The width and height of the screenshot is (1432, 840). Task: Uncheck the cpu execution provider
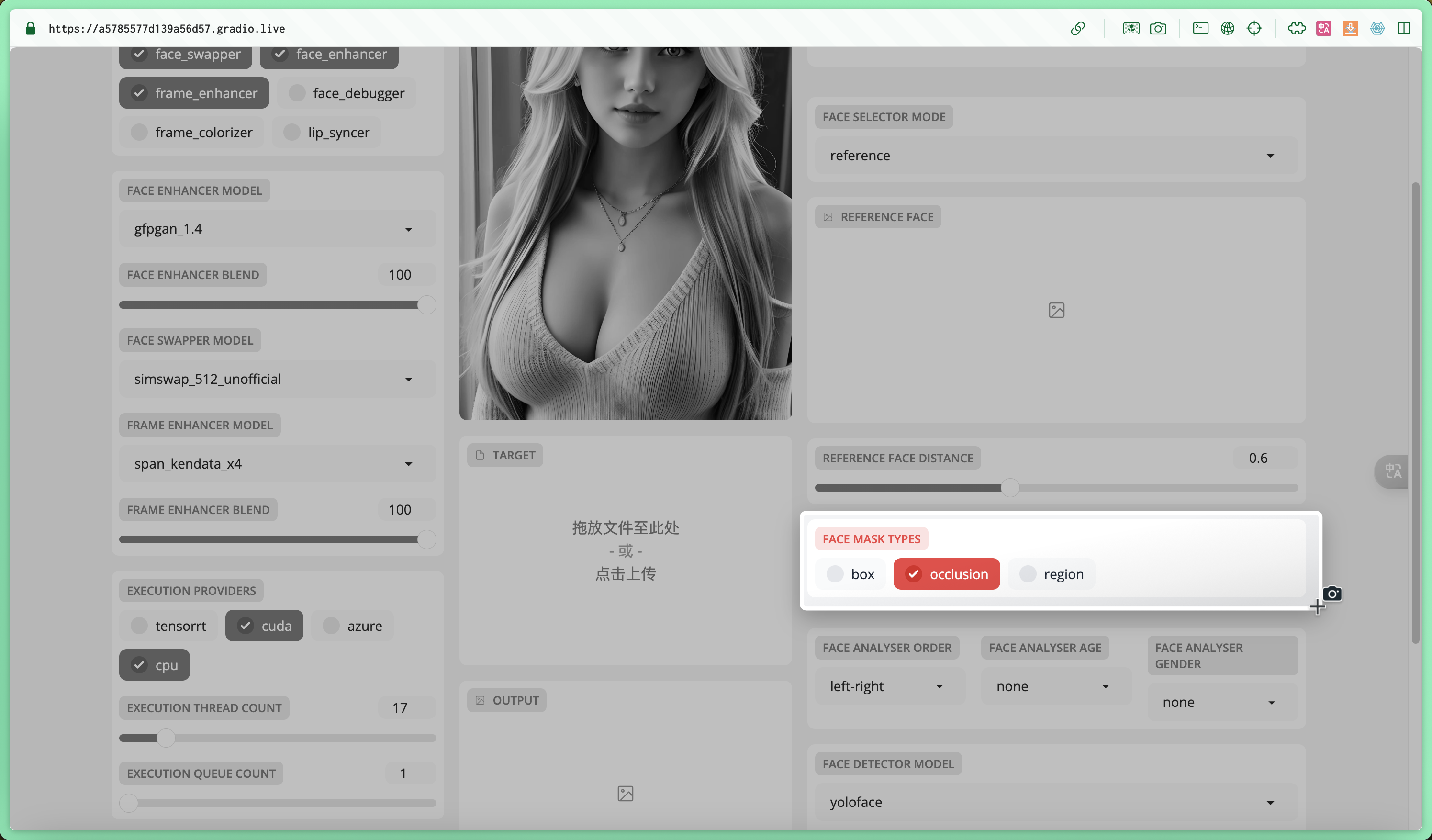point(155,665)
